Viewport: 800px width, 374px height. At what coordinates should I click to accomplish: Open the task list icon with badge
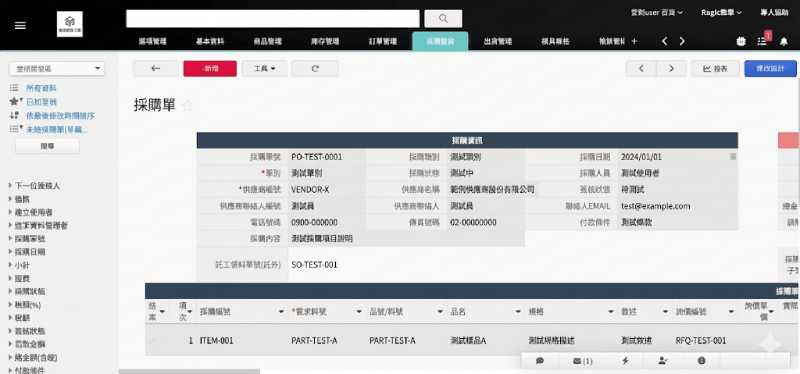click(762, 41)
